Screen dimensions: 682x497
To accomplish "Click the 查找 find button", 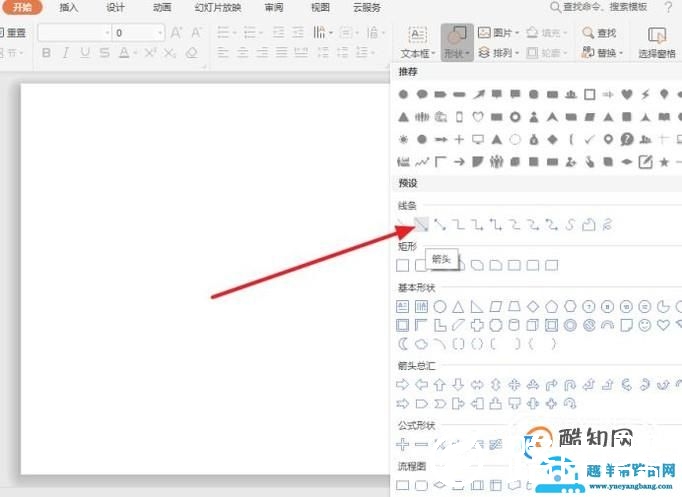I will [599, 33].
